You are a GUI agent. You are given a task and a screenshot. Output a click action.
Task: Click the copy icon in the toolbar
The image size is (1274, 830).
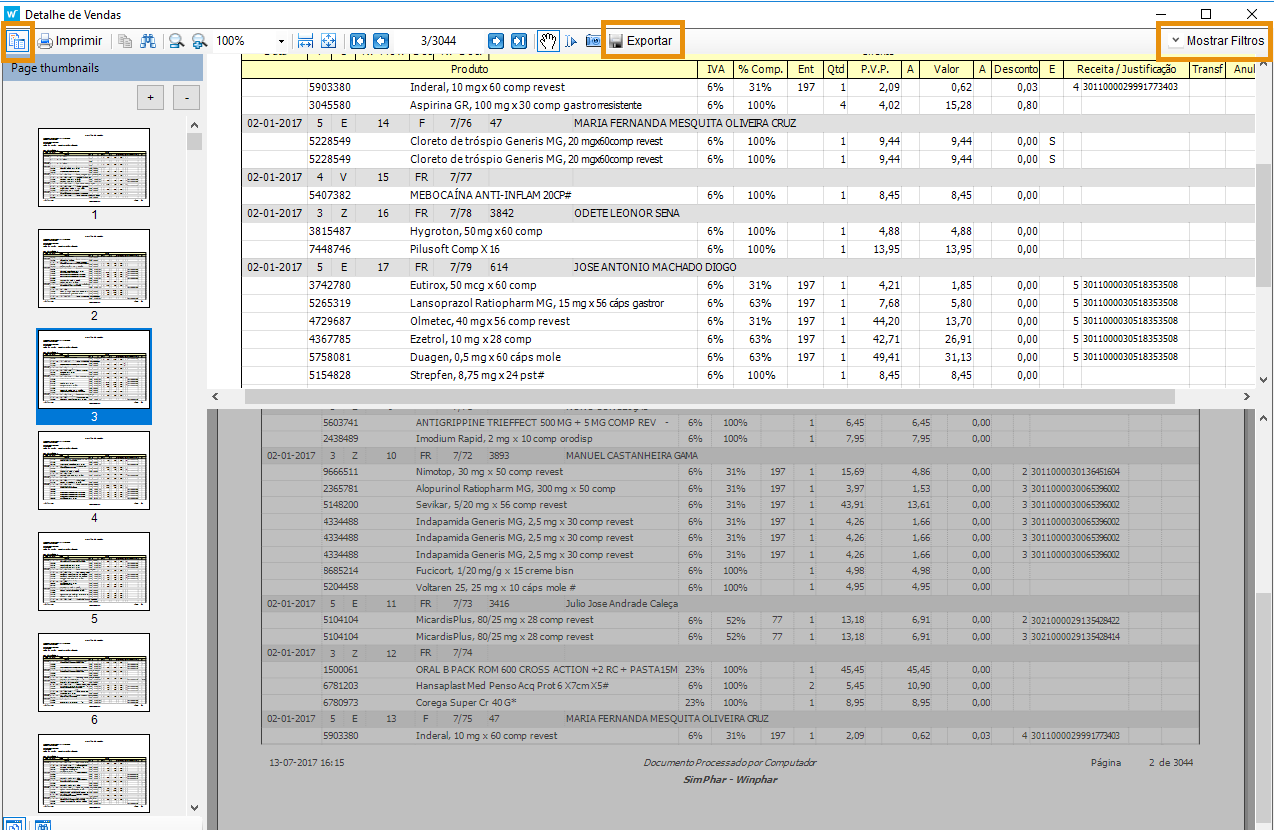pos(125,41)
